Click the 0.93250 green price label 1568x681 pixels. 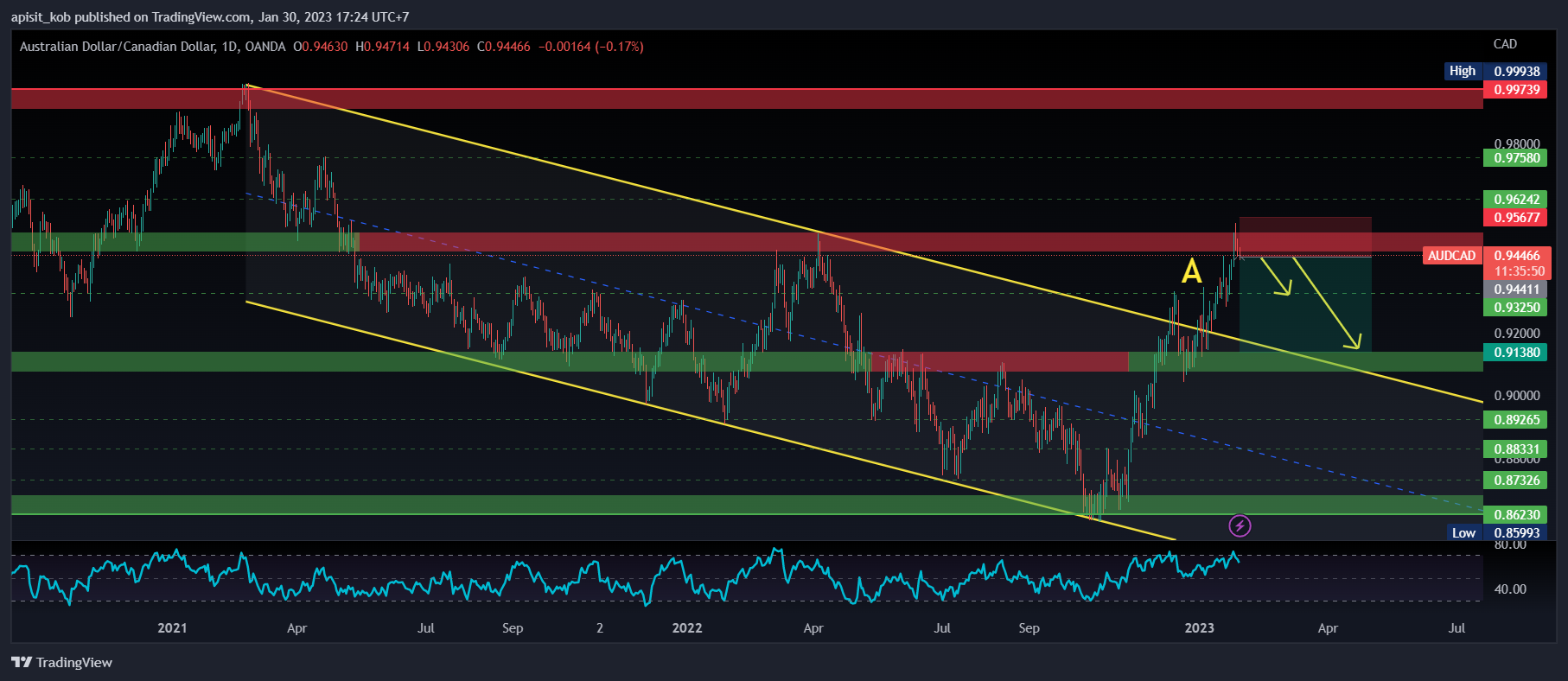coord(1517,308)
